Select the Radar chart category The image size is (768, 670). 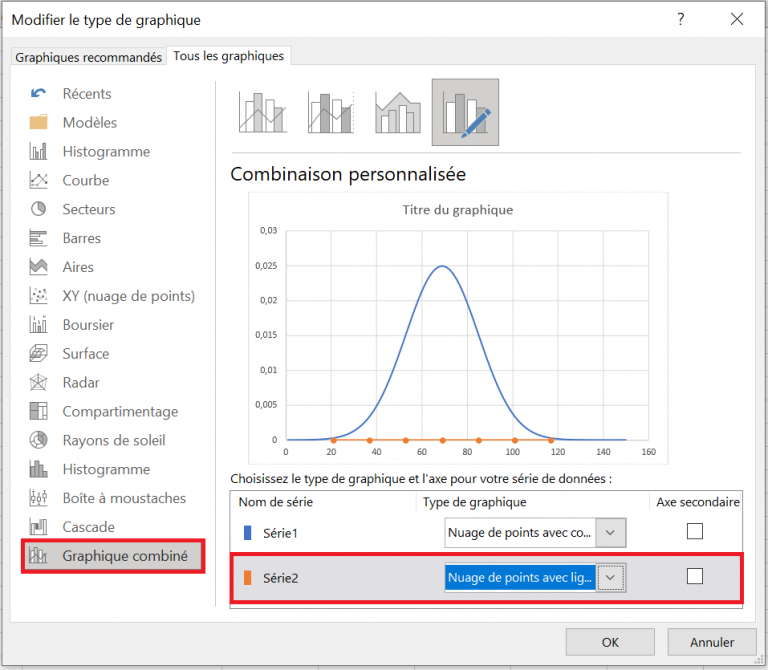[80, 382]
